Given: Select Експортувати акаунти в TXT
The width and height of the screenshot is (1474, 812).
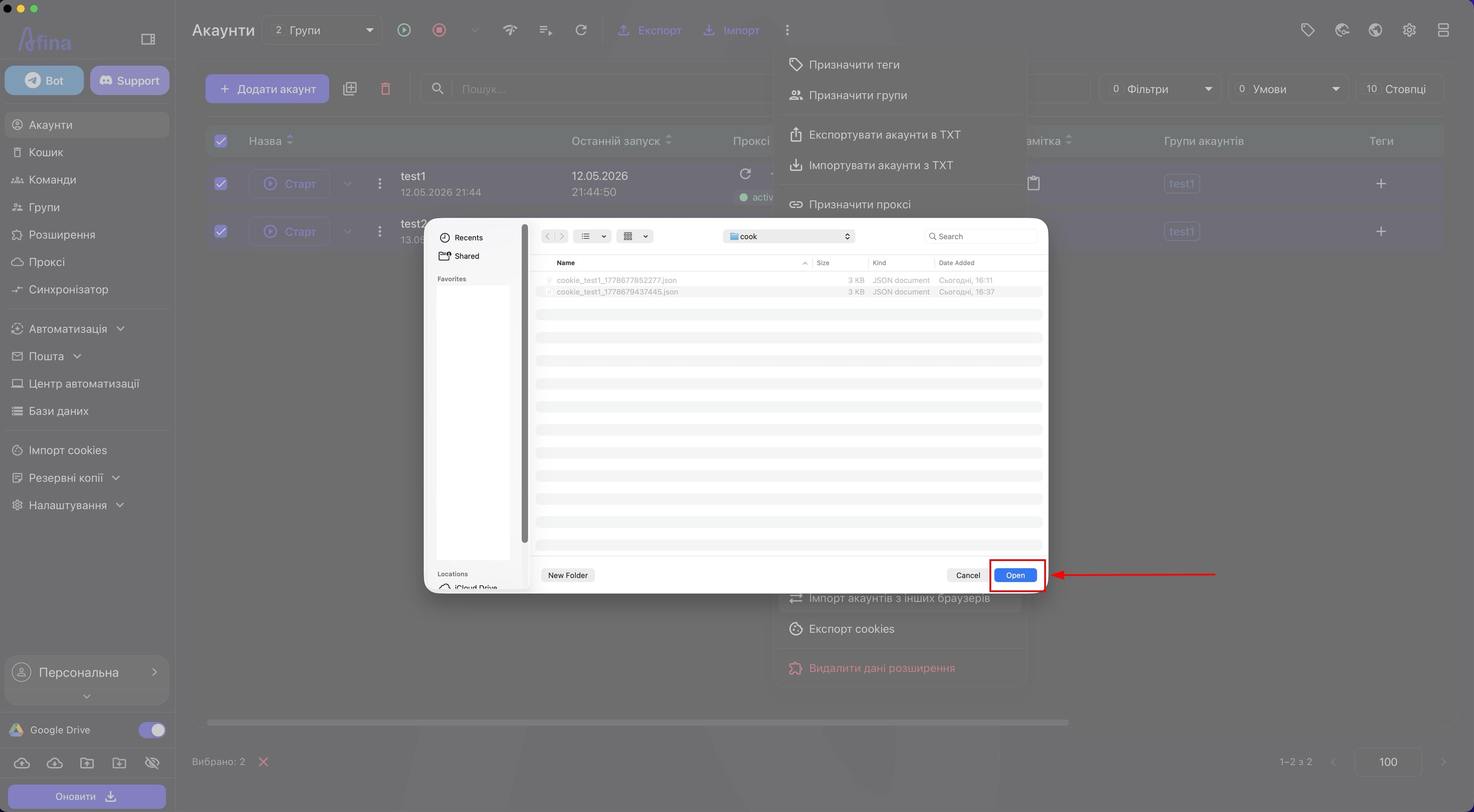Looking at the screenshot, I should (900, 134).
